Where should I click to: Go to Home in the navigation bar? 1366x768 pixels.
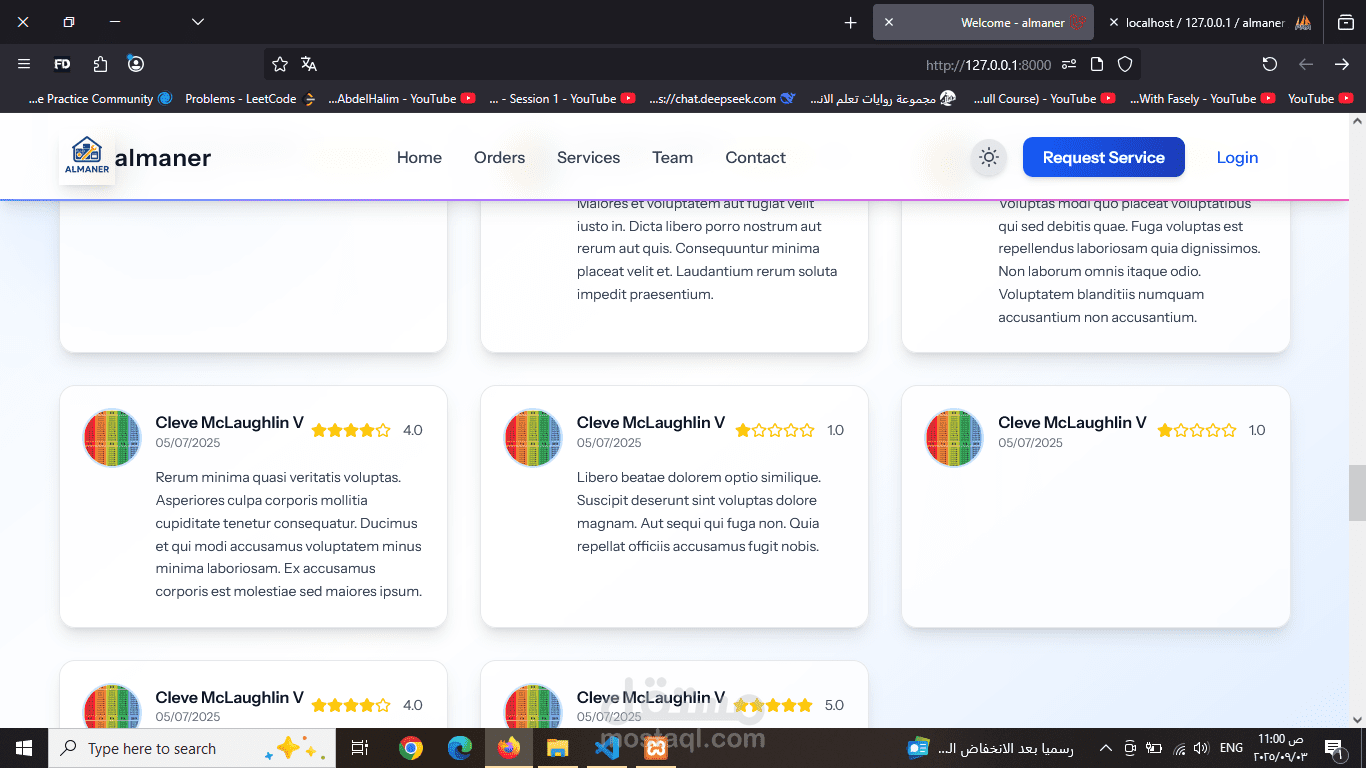(x=419, y=158)
